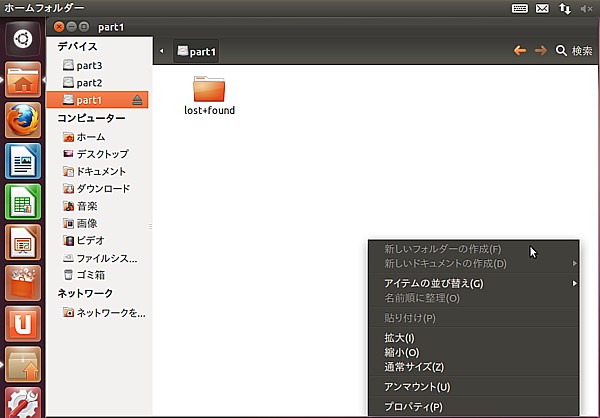Launch Firefox from the launcher
Screen dimensions: 600x418
pos(21,120)
